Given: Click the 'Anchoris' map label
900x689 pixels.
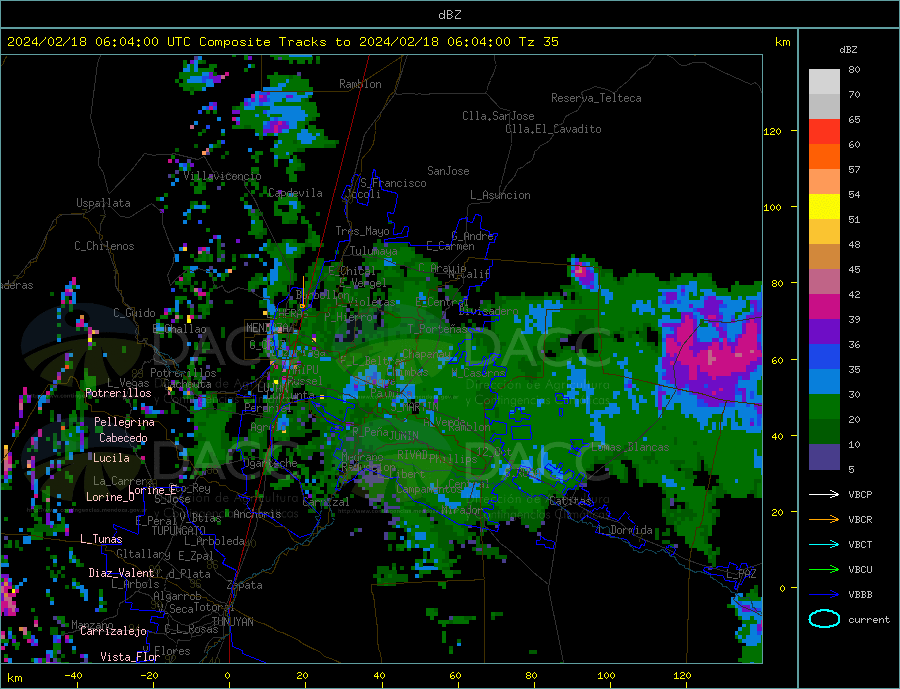Looking at the screenshot, I should point(257,514).
